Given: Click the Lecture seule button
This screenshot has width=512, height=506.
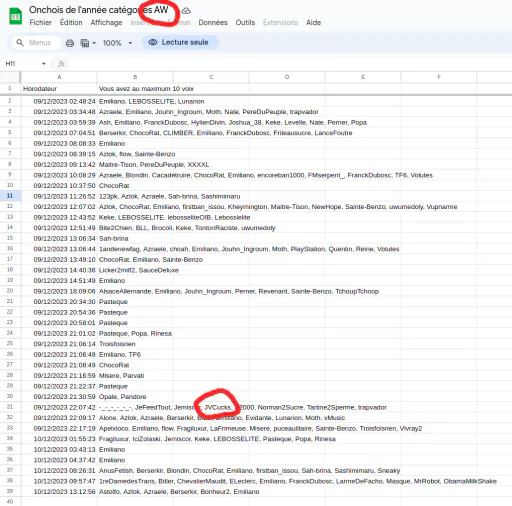Looking at the screenshot, I should (180, 42).
